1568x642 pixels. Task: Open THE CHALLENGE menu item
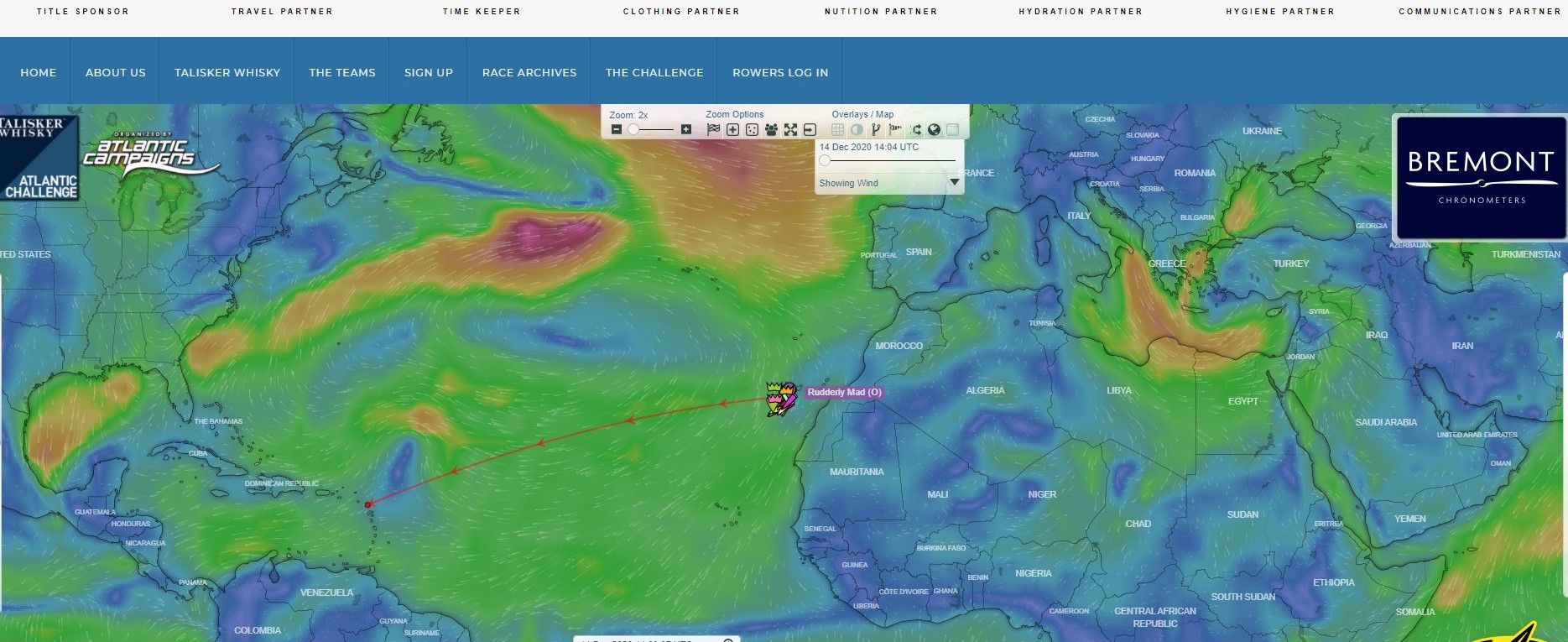654,72
